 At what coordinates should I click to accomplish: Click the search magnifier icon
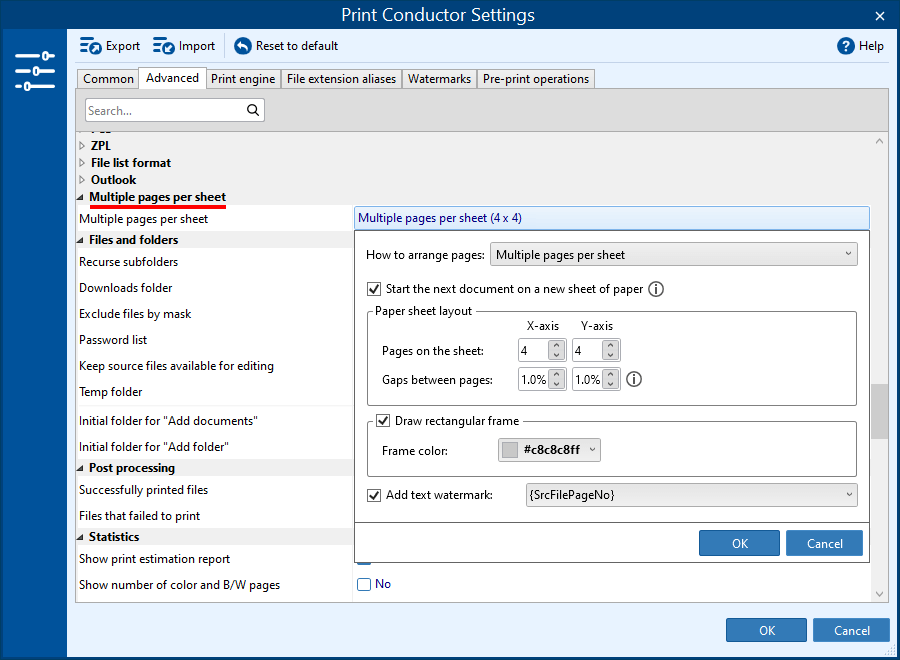pyautogui.click(x=253, y=111)
